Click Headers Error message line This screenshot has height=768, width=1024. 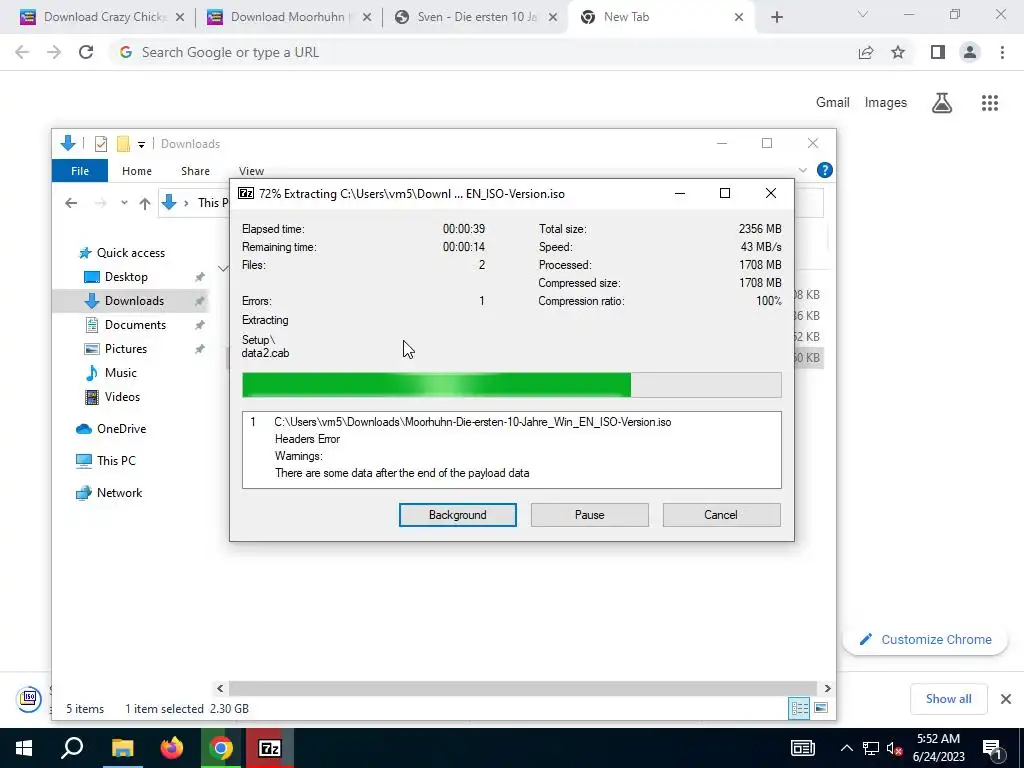coord(307,439)
